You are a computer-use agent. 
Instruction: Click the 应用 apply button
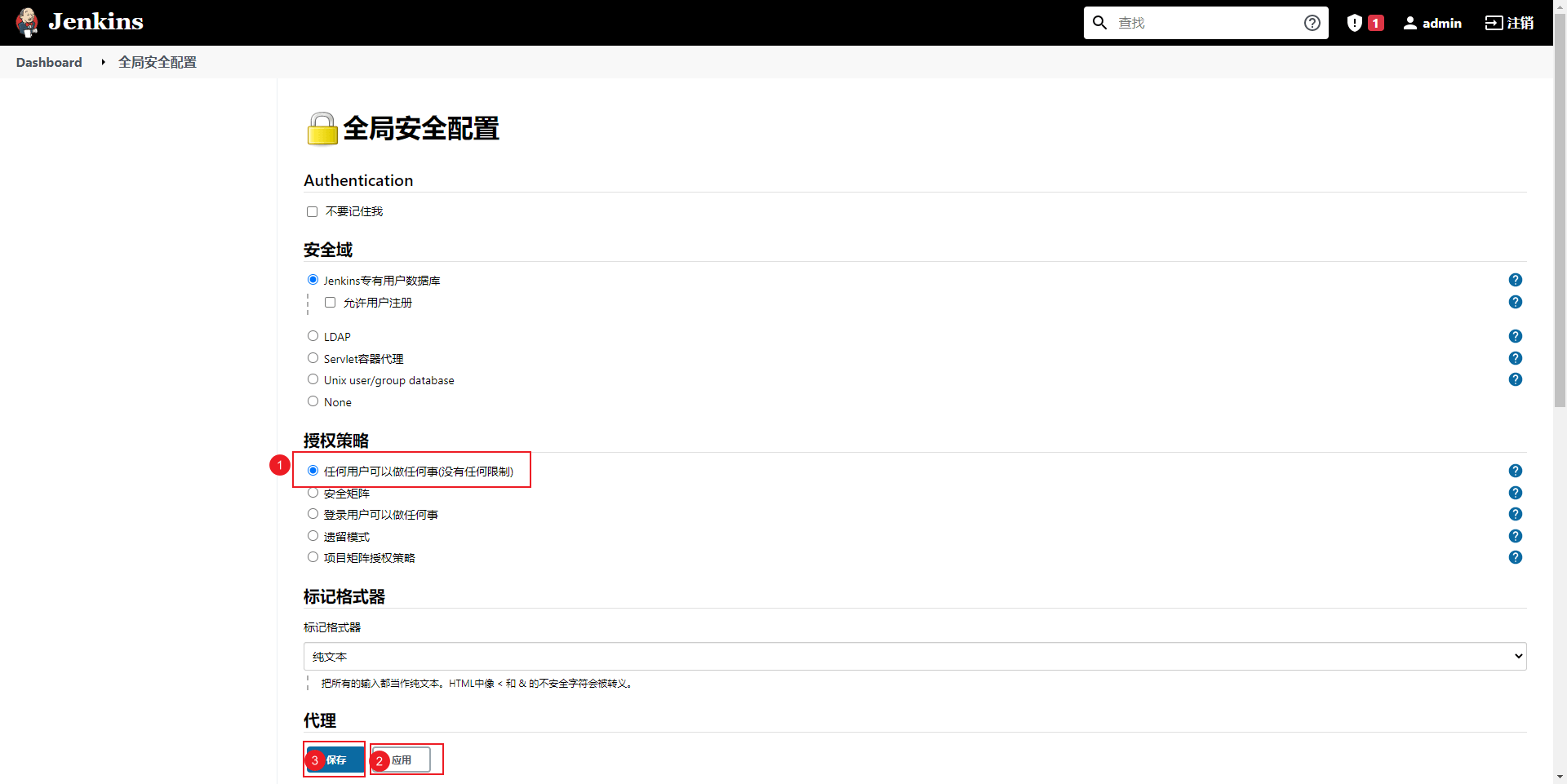(x=401, y=760)
